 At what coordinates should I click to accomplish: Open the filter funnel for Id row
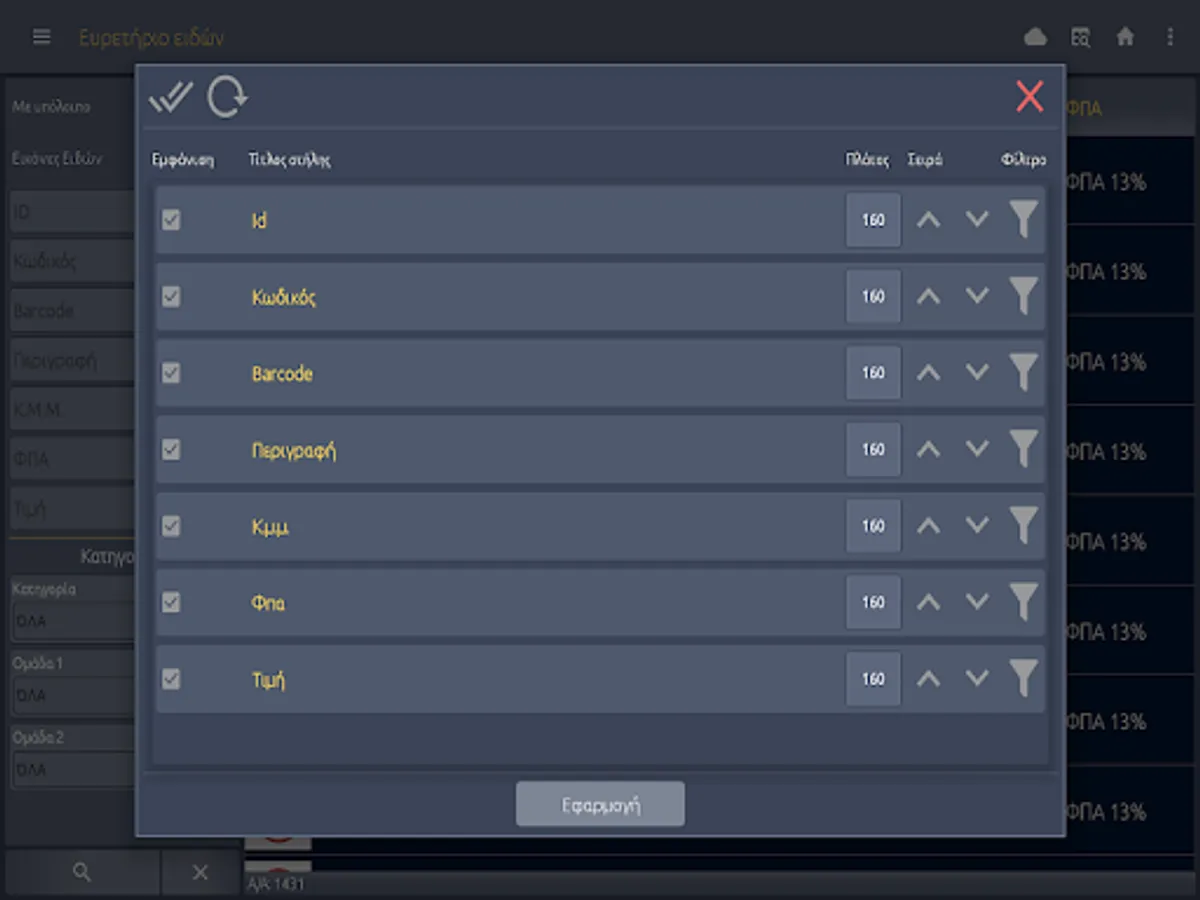click(1023, 219)
